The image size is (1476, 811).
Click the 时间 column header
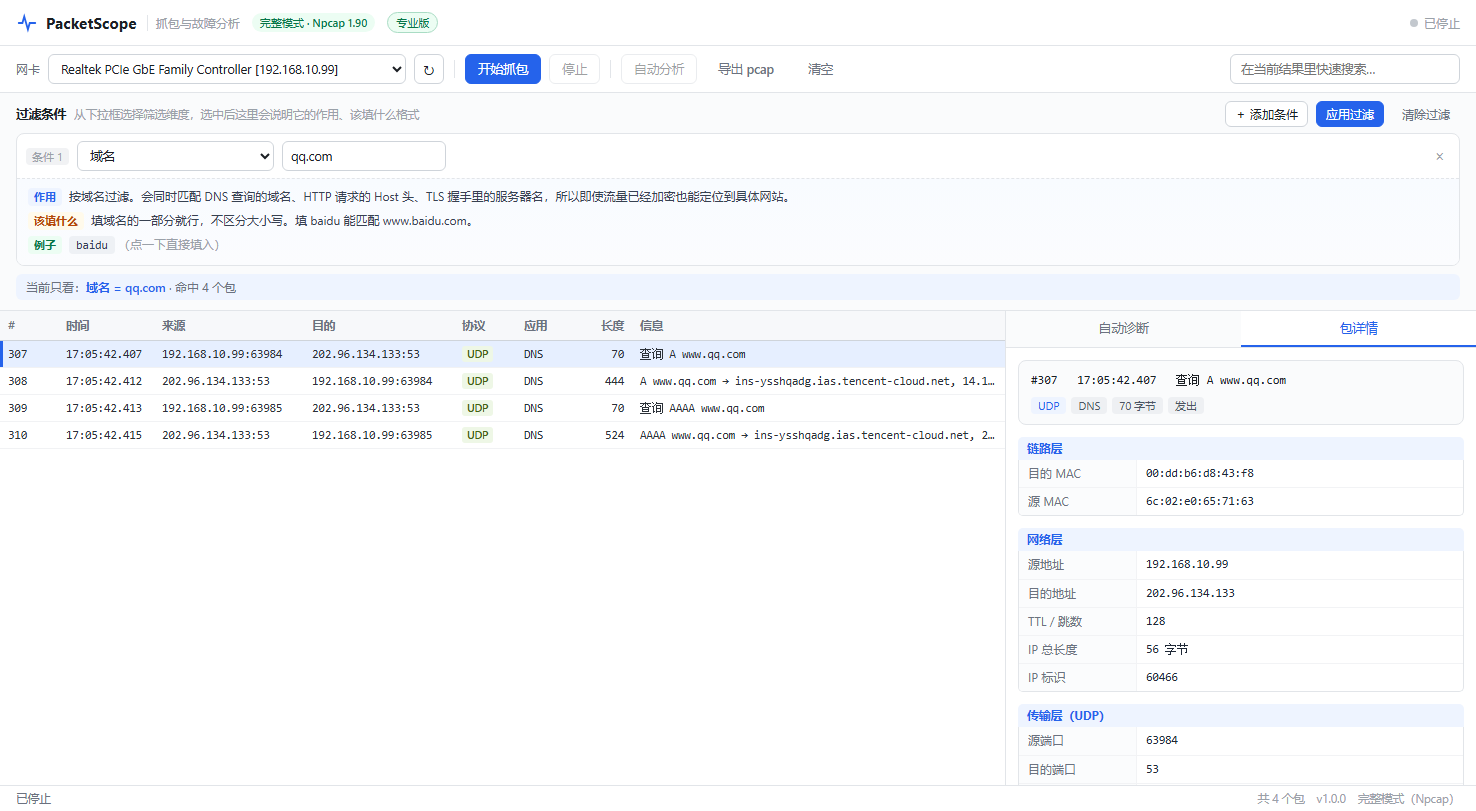coord(77,326)
